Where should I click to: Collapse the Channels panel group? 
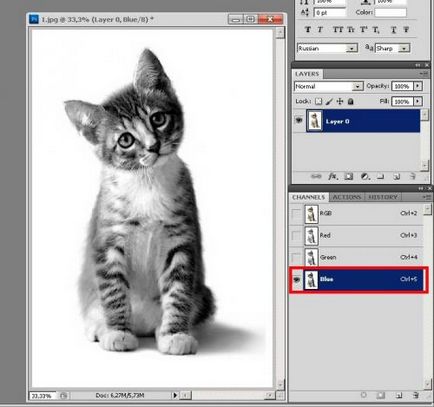click(421, 189)
